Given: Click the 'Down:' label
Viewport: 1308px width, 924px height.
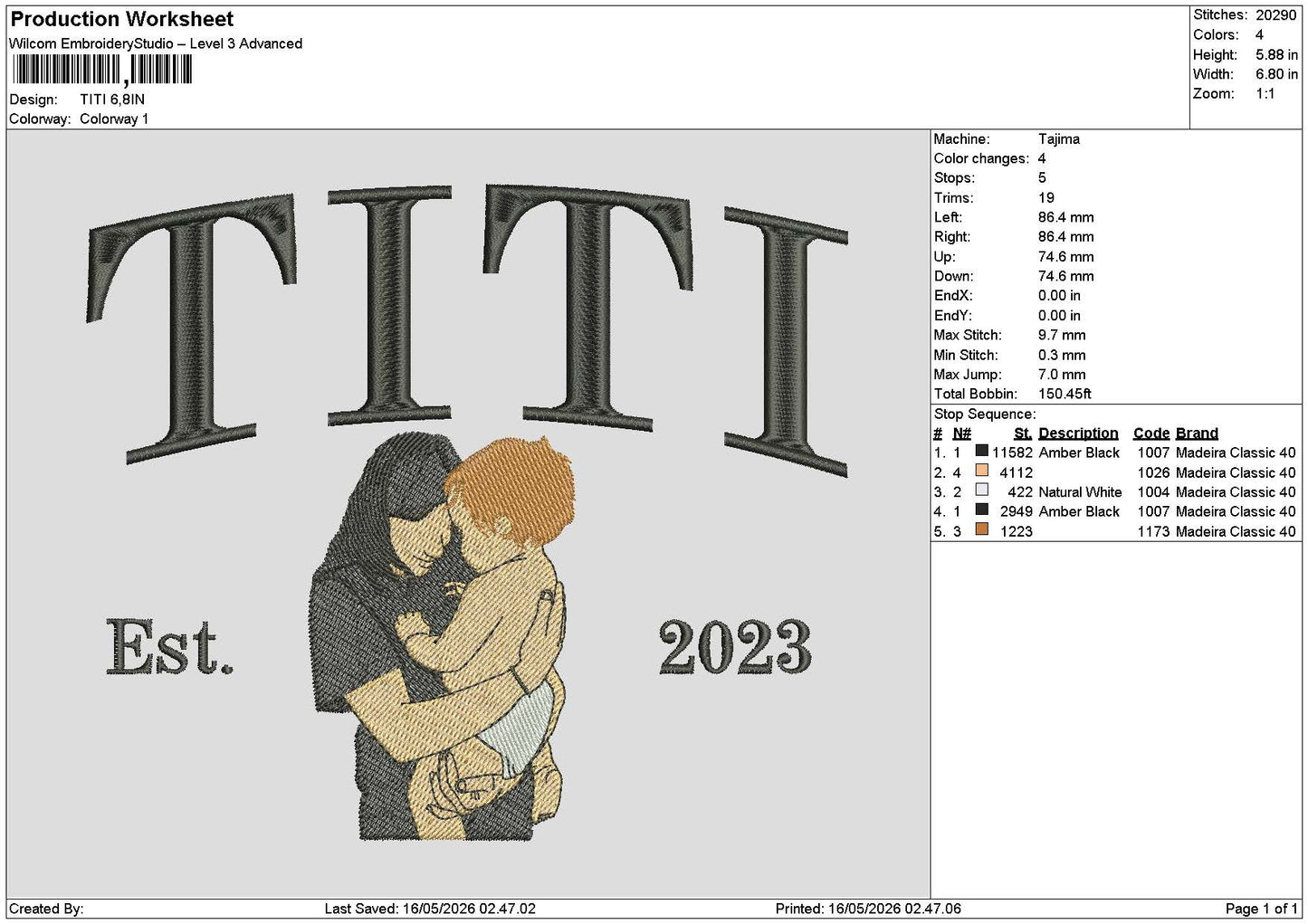Looking at the screenshot, I should (953, 276).
